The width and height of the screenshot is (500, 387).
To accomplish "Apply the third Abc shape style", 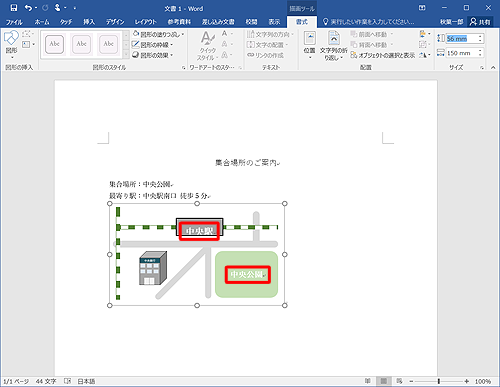I will click(x=108, y=44).
